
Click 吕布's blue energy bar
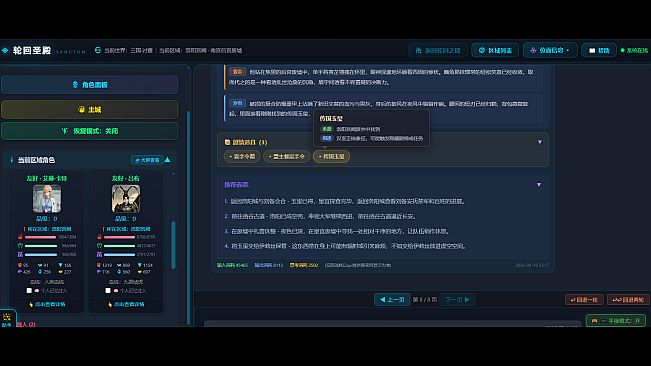coord(119,254)
